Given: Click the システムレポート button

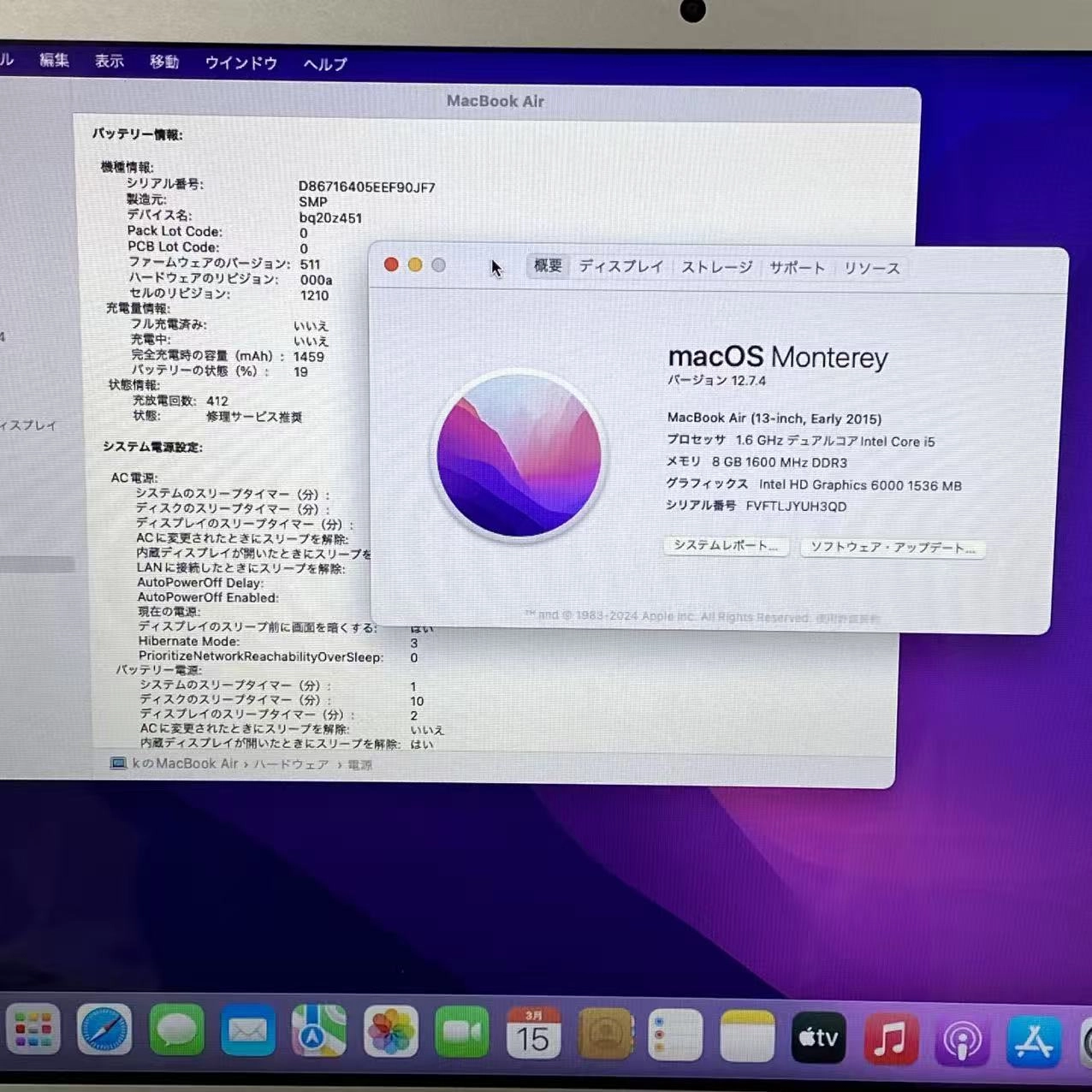Looking at the screenshot, I should pyautogui.click(x=725, y=547).
